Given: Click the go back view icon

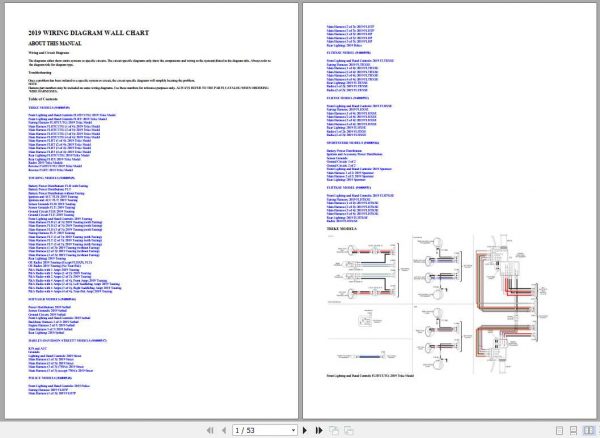Looking at the screenshot, I should click(334, 430).
